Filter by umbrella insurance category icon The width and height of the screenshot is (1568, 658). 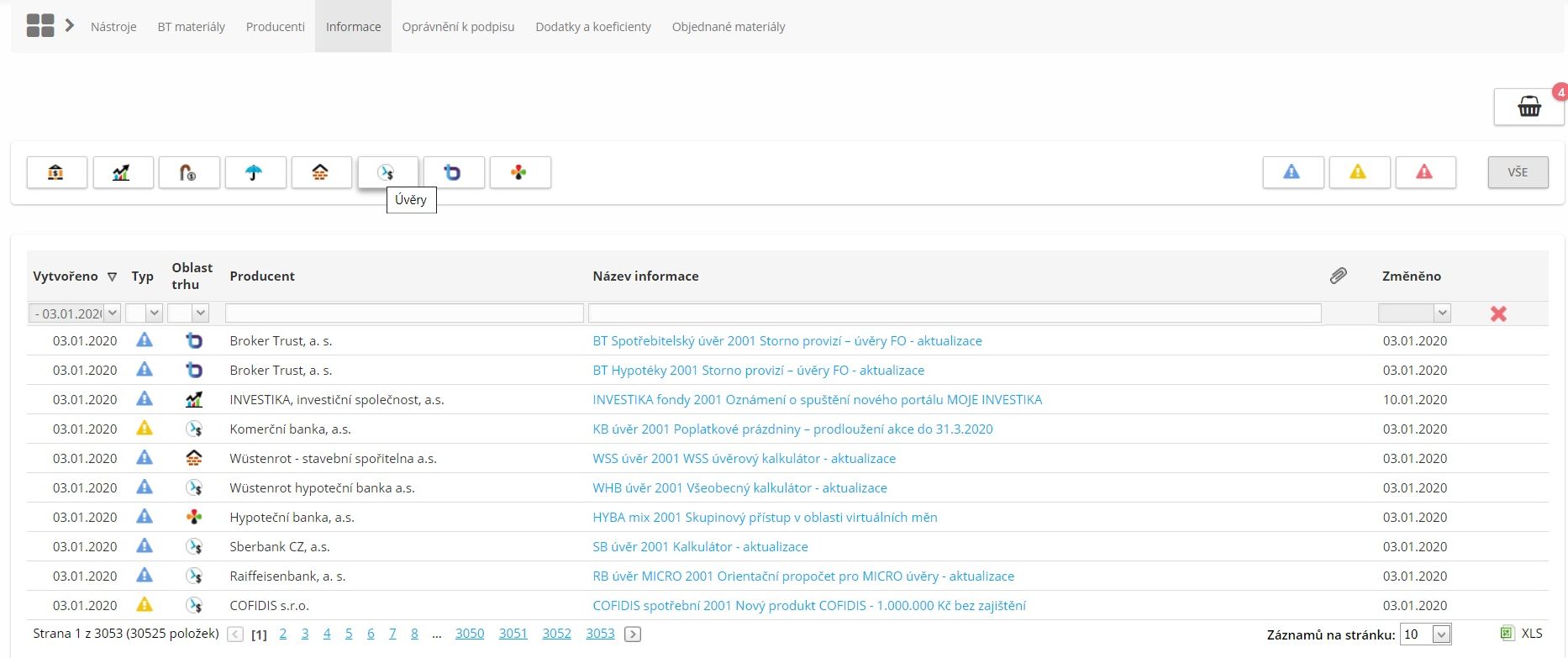coord(255,172)
